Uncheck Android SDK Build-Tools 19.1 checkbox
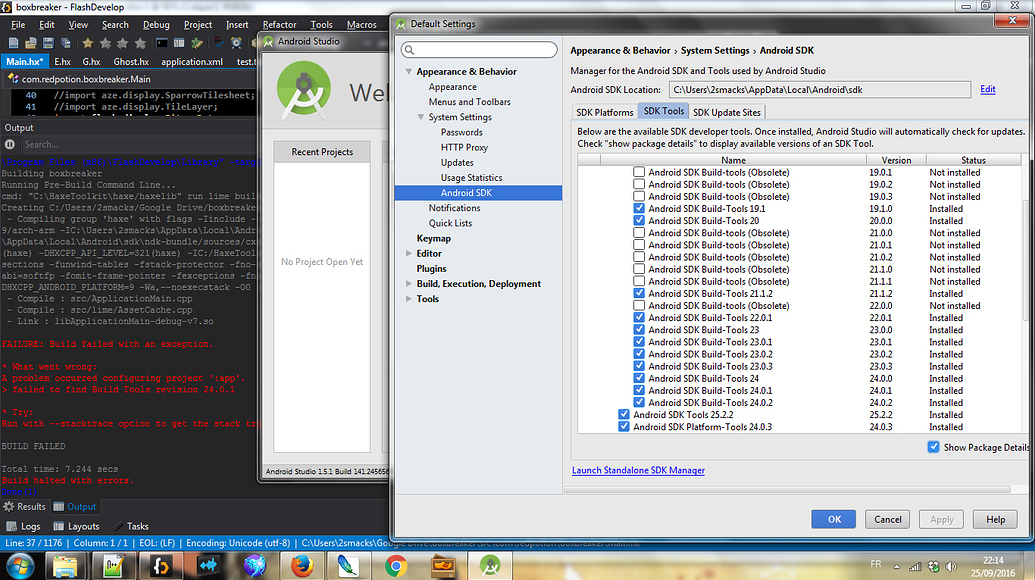Viewport: 1035px width, 580px height. pos(639,209)
